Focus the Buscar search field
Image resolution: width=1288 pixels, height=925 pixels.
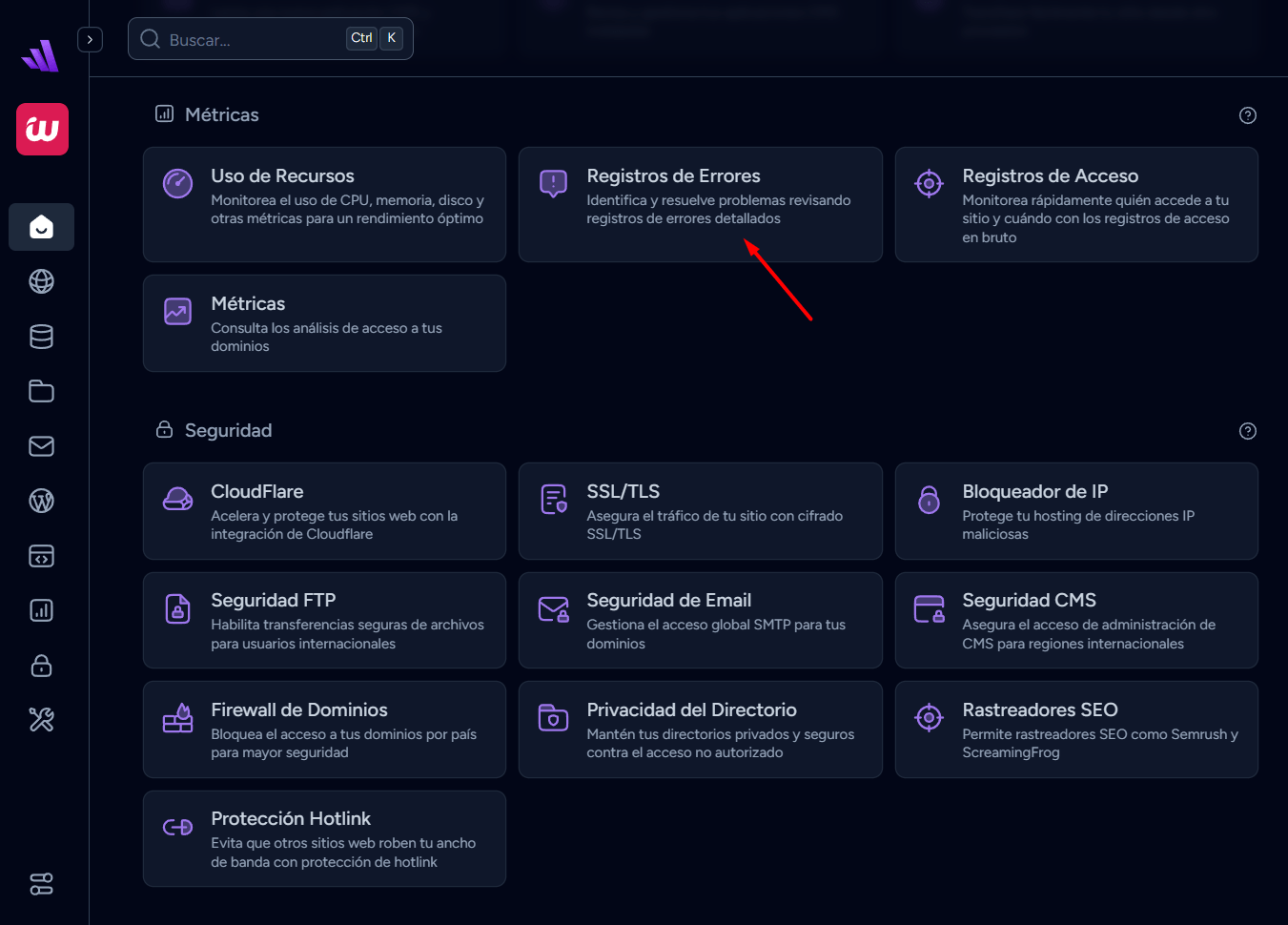coord(271,39)
